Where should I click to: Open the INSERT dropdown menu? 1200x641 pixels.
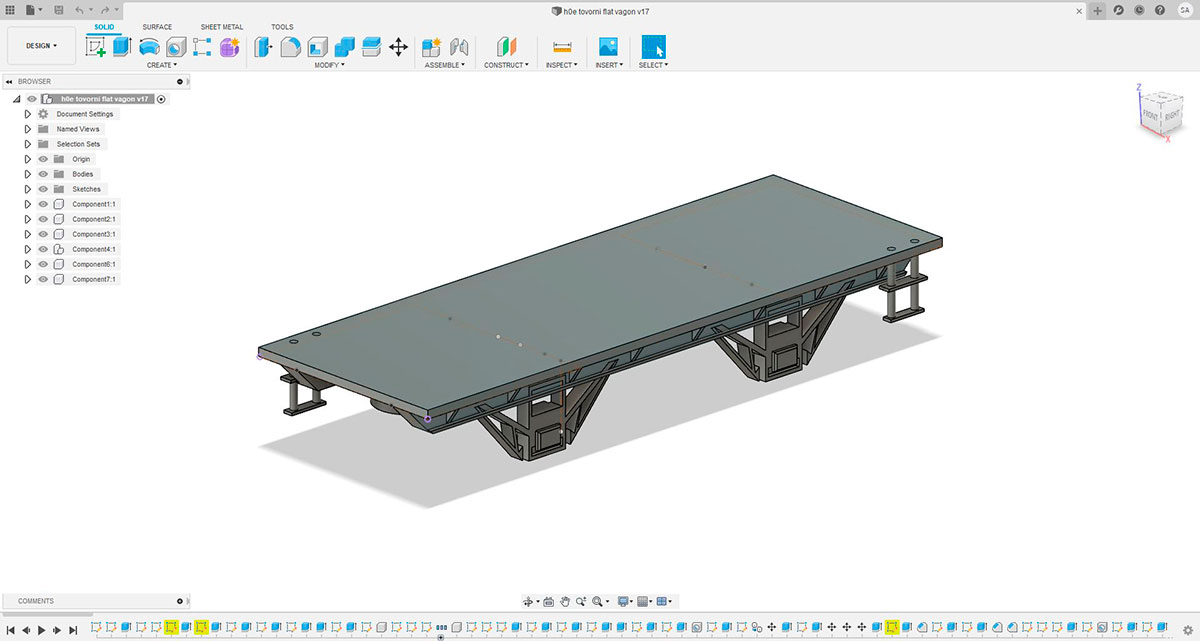coord(608,65)
